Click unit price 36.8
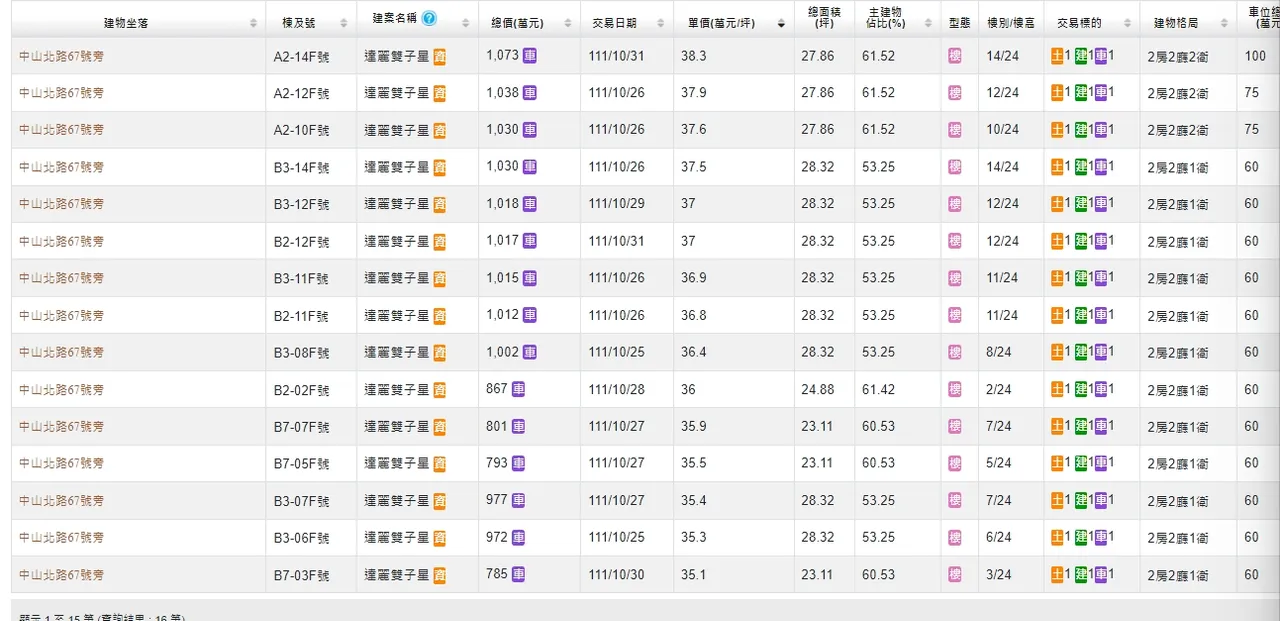Screen dimensions: 1280x621 pyautogui.click(x=694, y=315)
